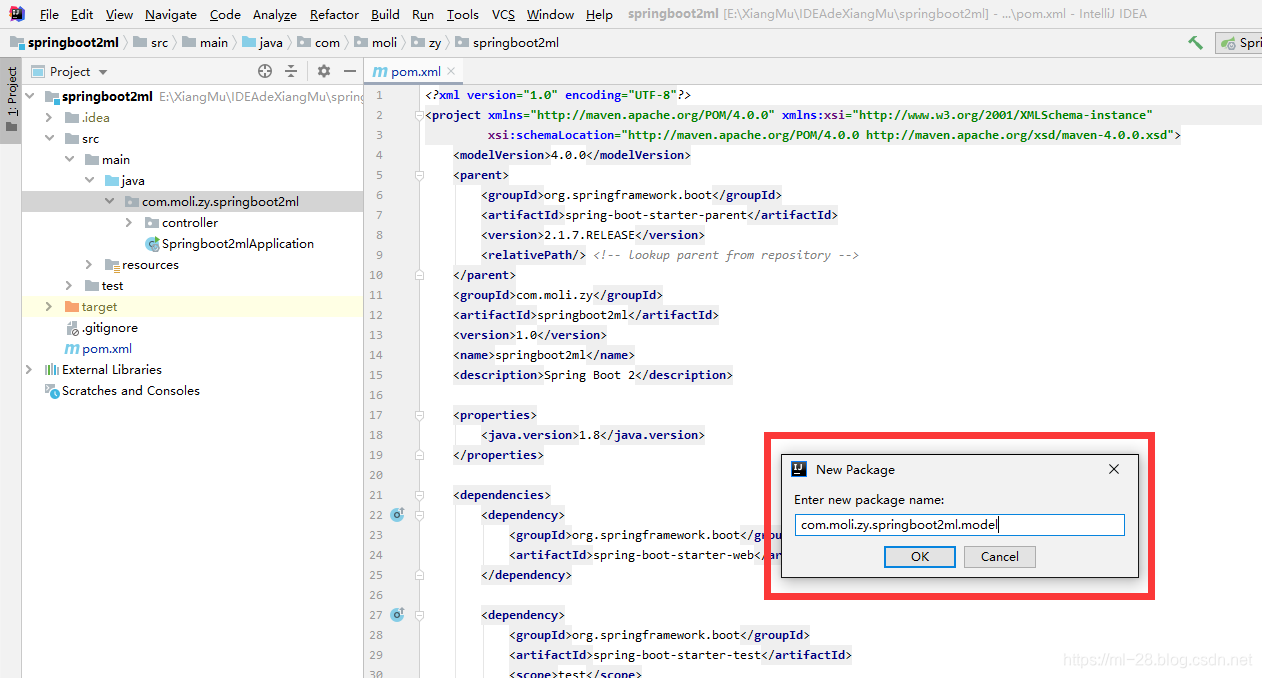Toggle the 1: Project tool window stripe
This screenshot has width=1262, height=678.
coord(11,100)
